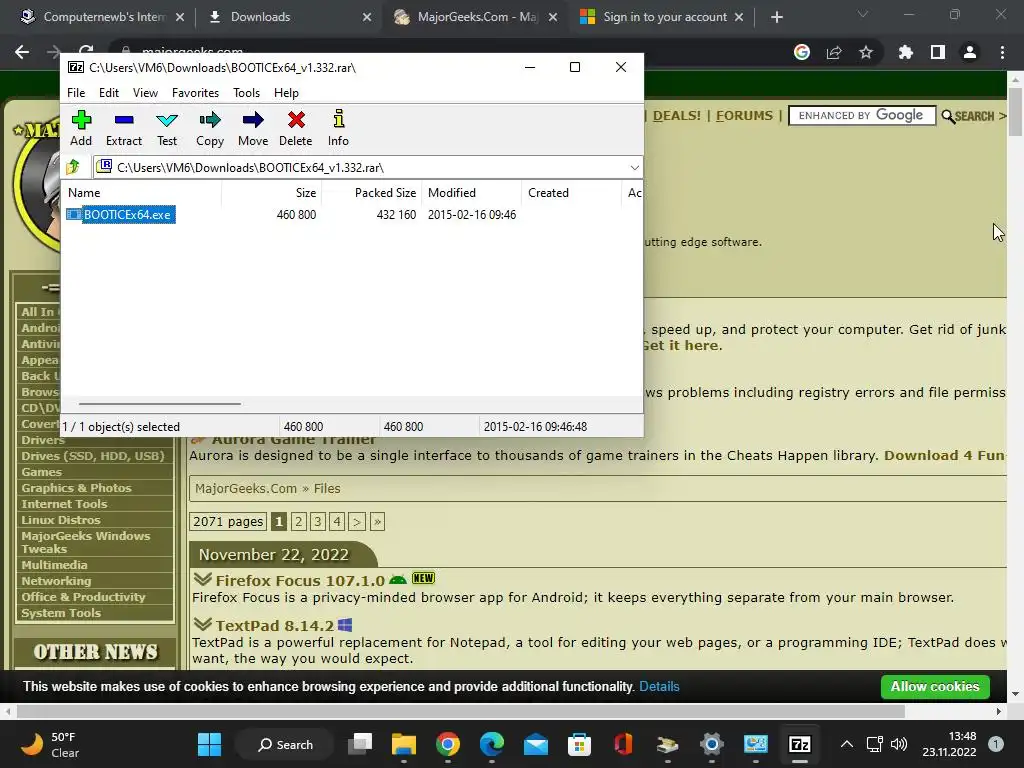
Task: Click the Chrome back arrow
Action: (x=22, y=52)
